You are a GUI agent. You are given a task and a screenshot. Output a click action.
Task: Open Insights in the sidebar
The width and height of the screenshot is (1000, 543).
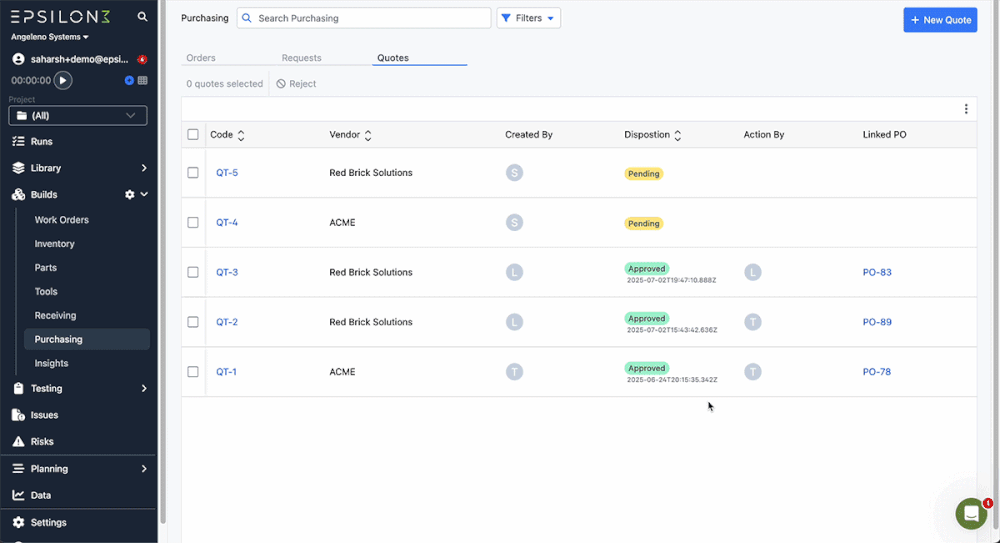click(x=51, y=363)
